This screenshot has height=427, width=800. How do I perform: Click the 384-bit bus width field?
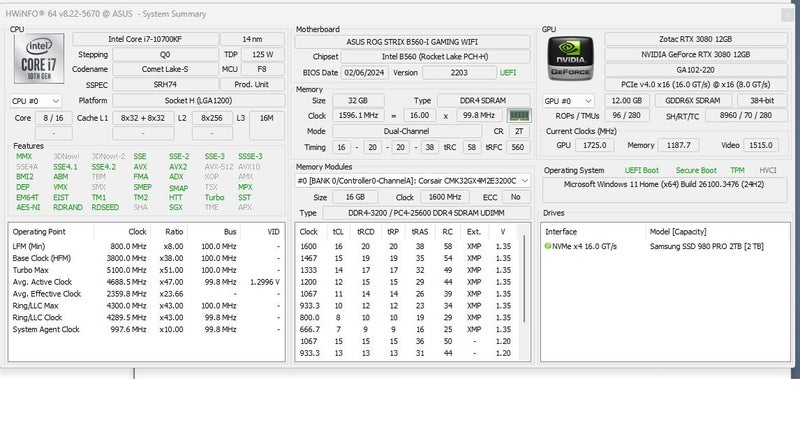762,101
